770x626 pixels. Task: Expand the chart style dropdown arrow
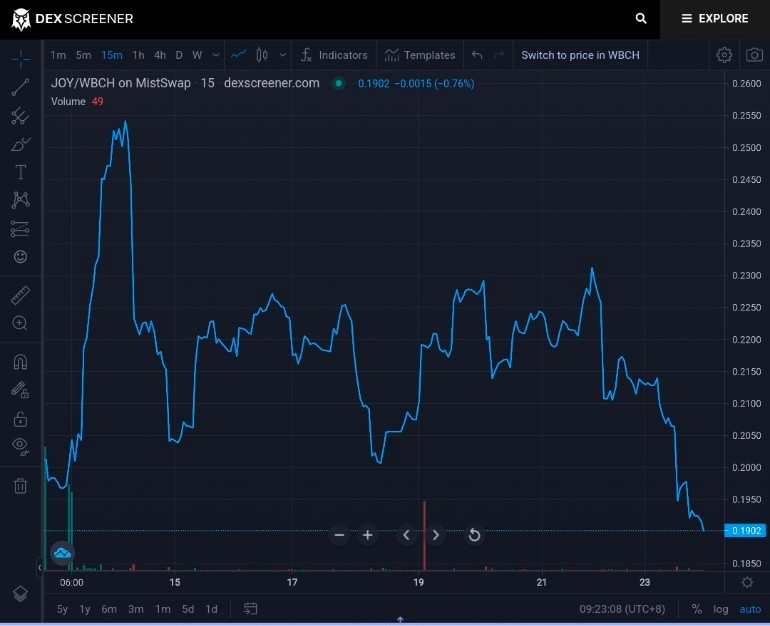click(282, 55)
